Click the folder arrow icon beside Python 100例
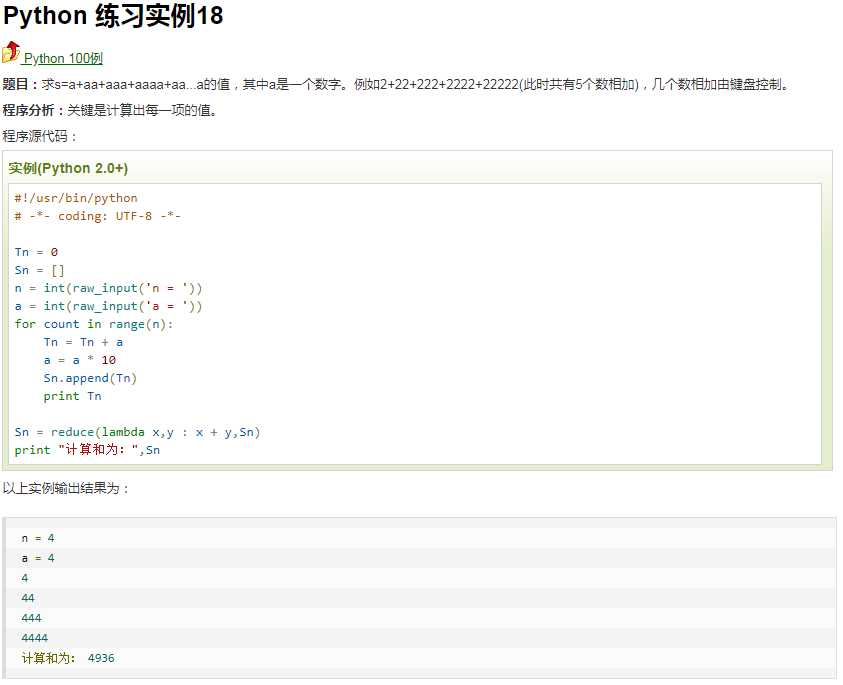Viewport: 843px width, 685px height. (x=11, y=52)
